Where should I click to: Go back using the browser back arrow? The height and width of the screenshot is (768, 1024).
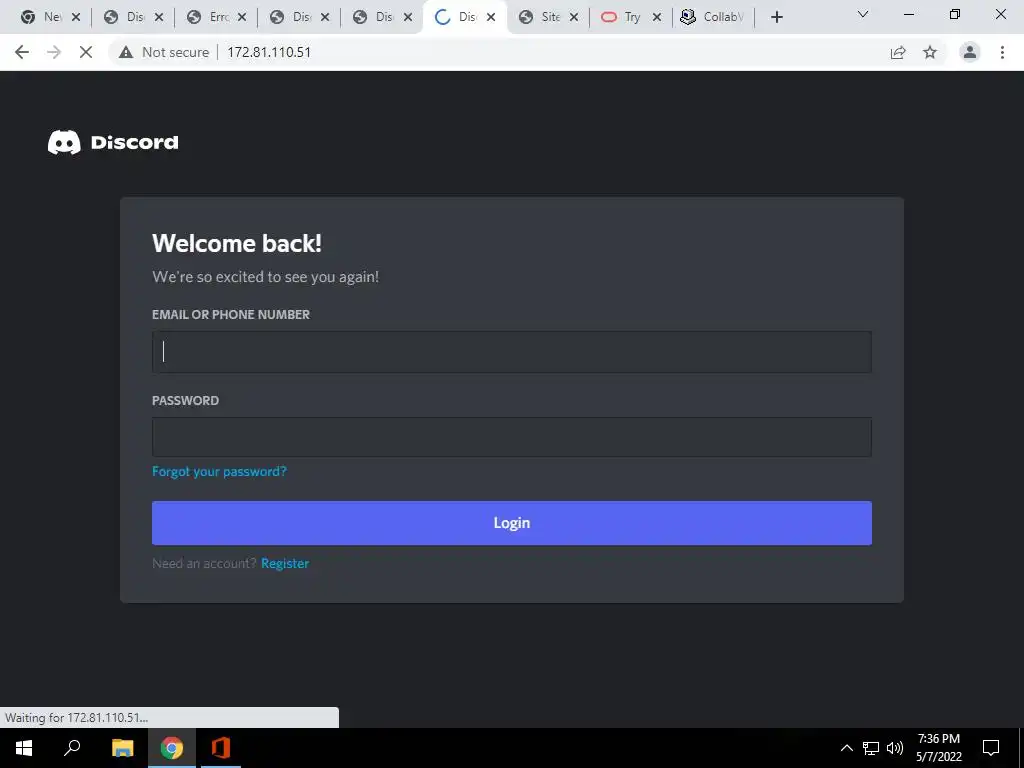pos(22,52)
